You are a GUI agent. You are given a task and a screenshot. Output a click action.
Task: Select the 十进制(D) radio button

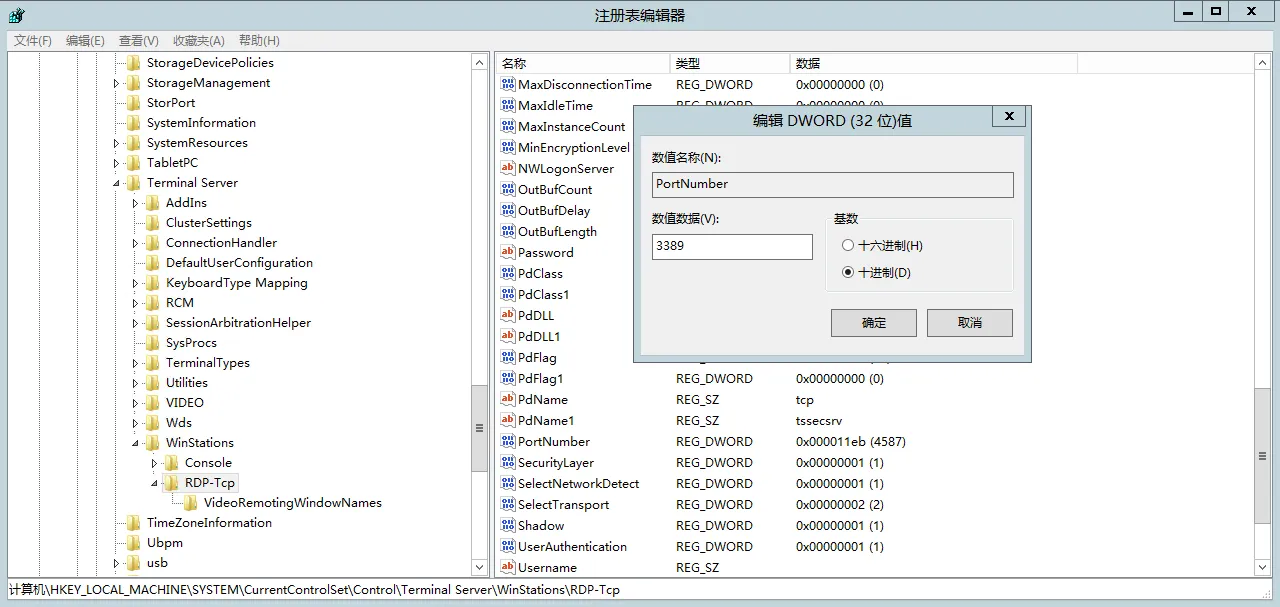[x=847, y=271]
